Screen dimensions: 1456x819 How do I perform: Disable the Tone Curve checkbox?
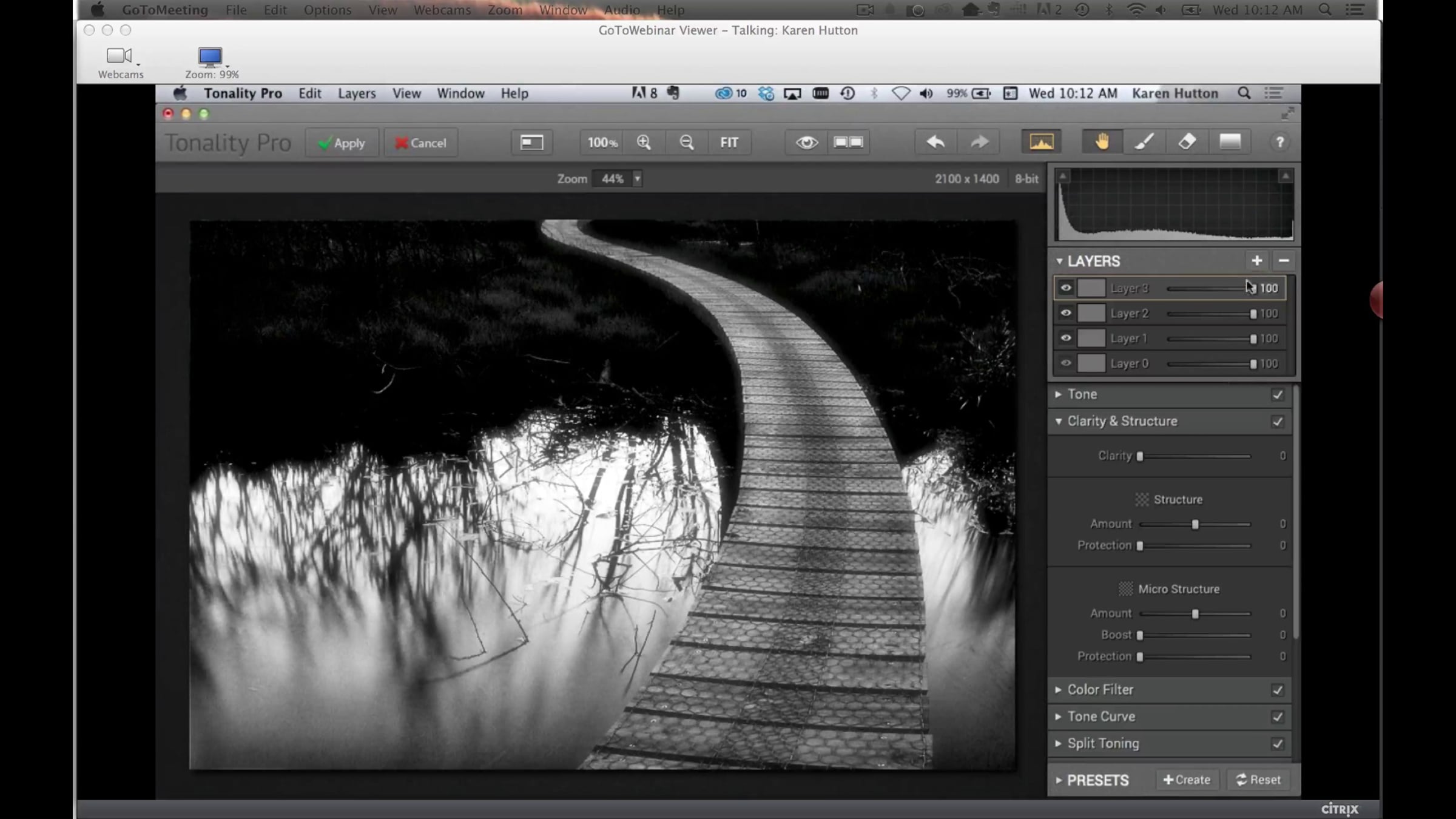point(1277,716)
